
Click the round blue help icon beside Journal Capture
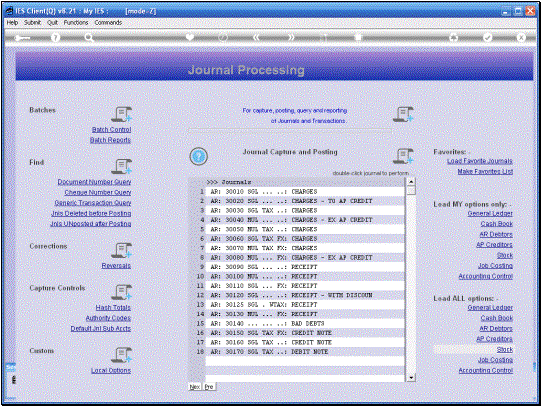(x=198, y=156)
